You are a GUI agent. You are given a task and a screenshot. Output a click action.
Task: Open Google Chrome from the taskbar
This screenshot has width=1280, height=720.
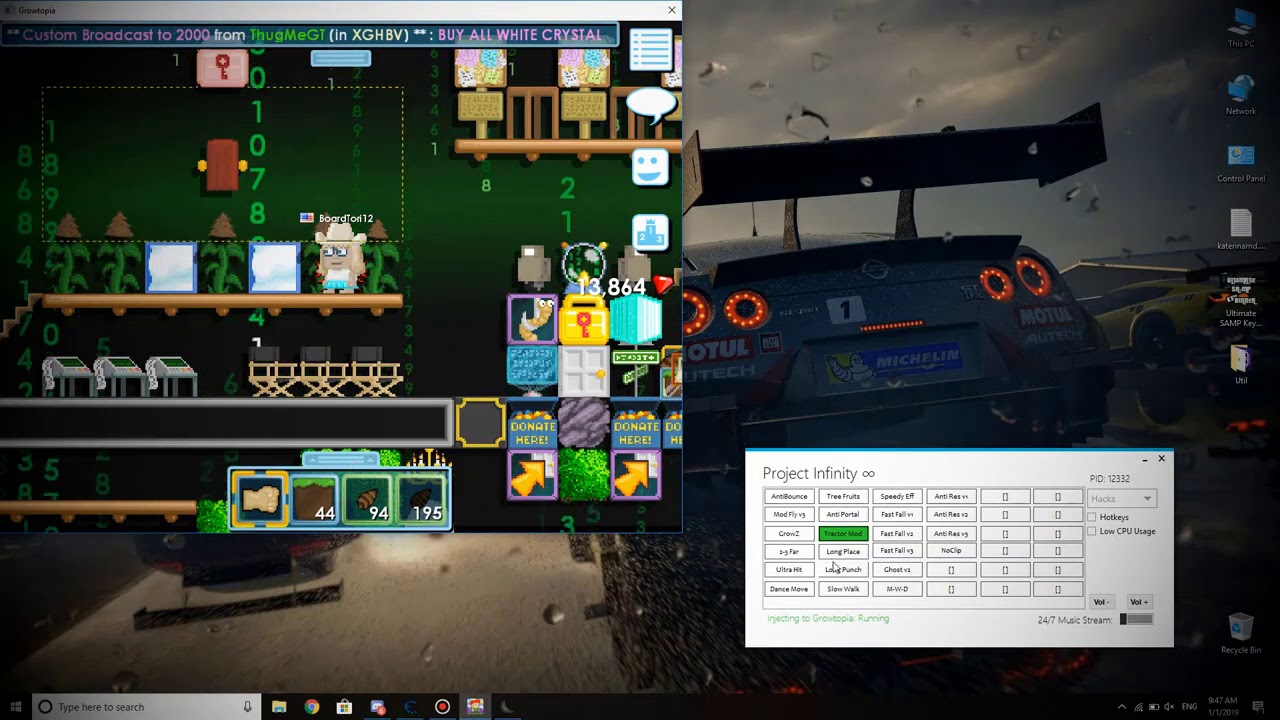311,707
